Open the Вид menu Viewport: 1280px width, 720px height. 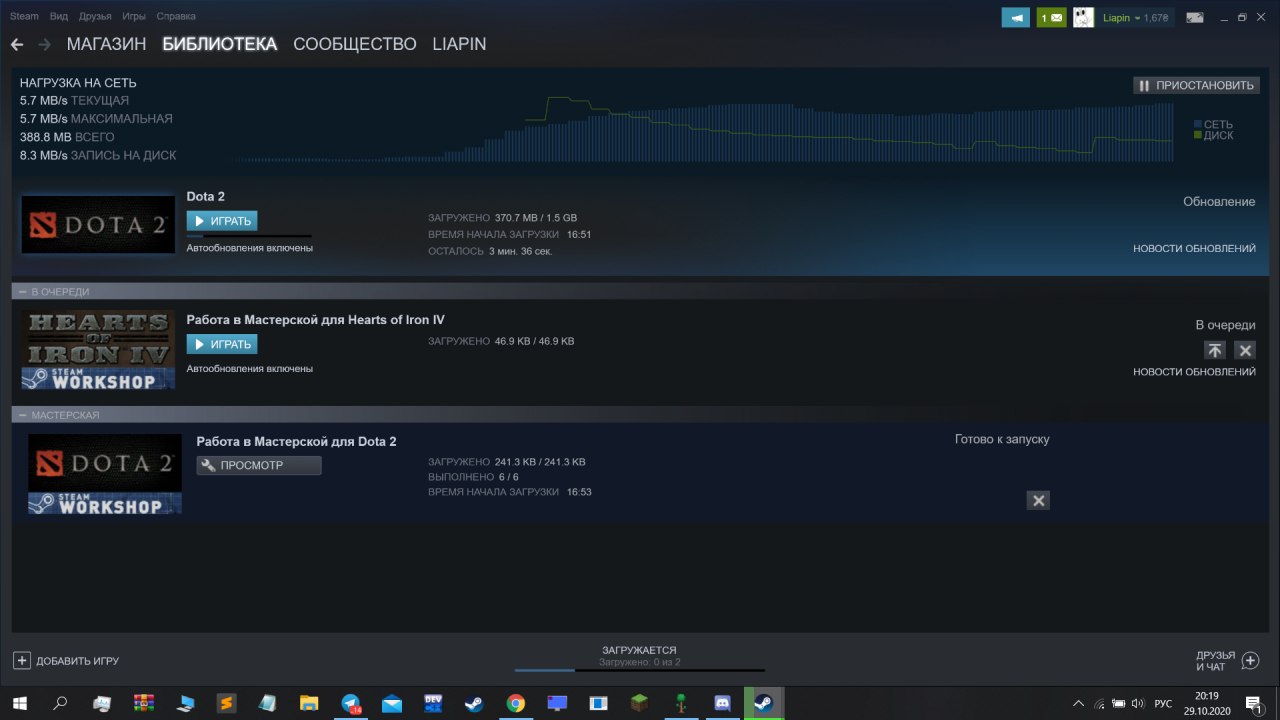59,16
